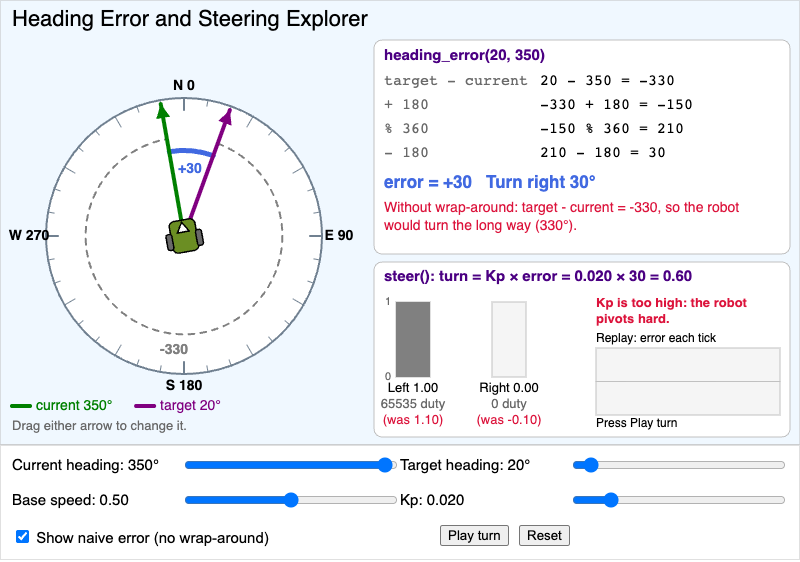Click 'Press Play turn' hint text
This screenshot has height=562, width=800.
coord(636,423)
